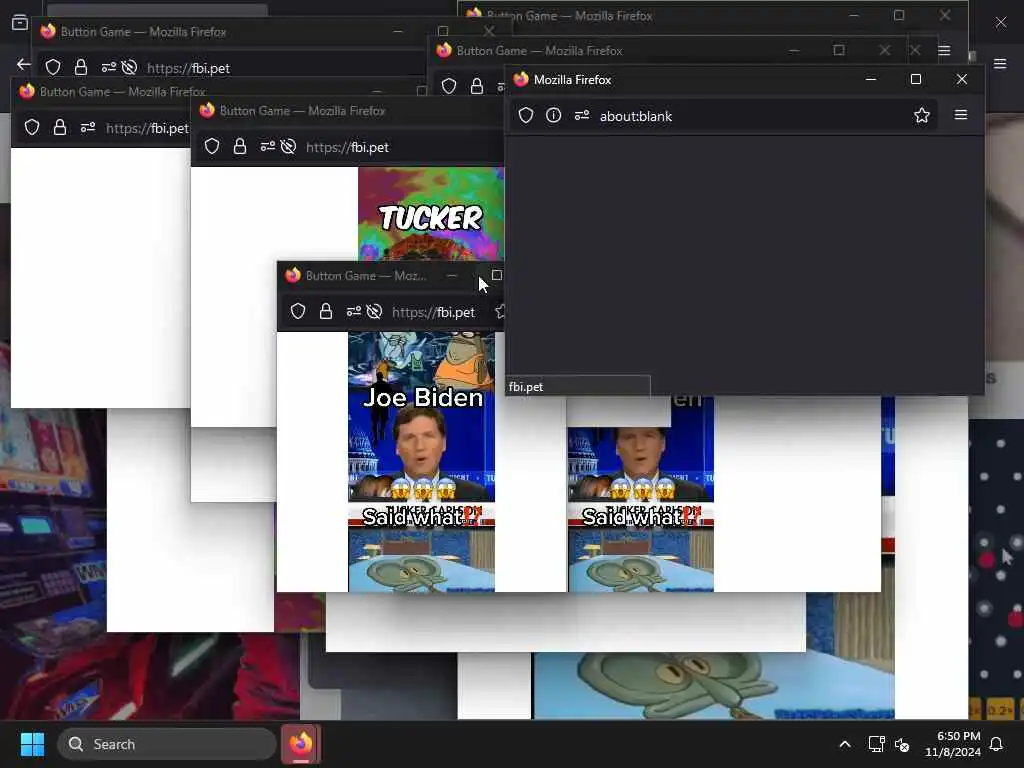Go back using the left arrow button
This screenshot has height=768, width=1024.
tap(24, 64)
